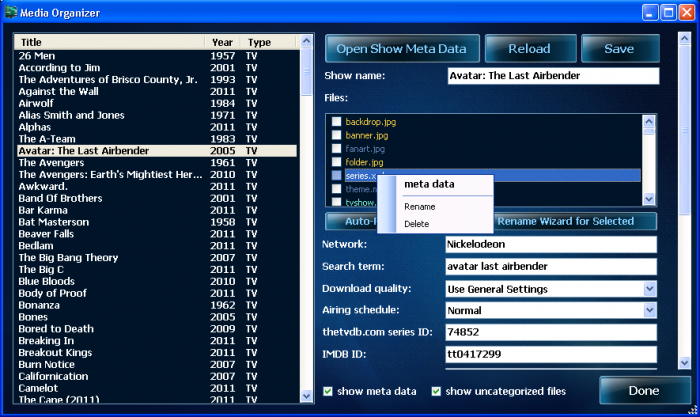Select the show 26 Men
Image resolution: width=700 pixels, height=417 pixels.
click(157, 56)
